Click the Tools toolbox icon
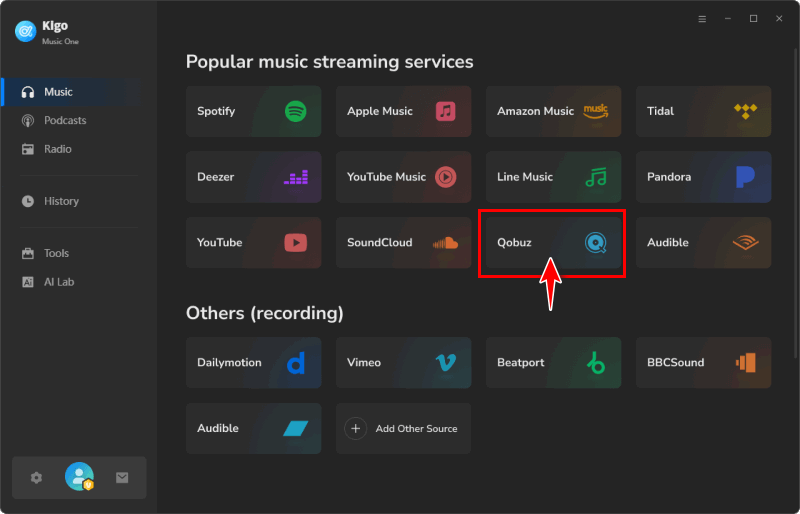This screenshot has width=800, height=514. [28, 253]
